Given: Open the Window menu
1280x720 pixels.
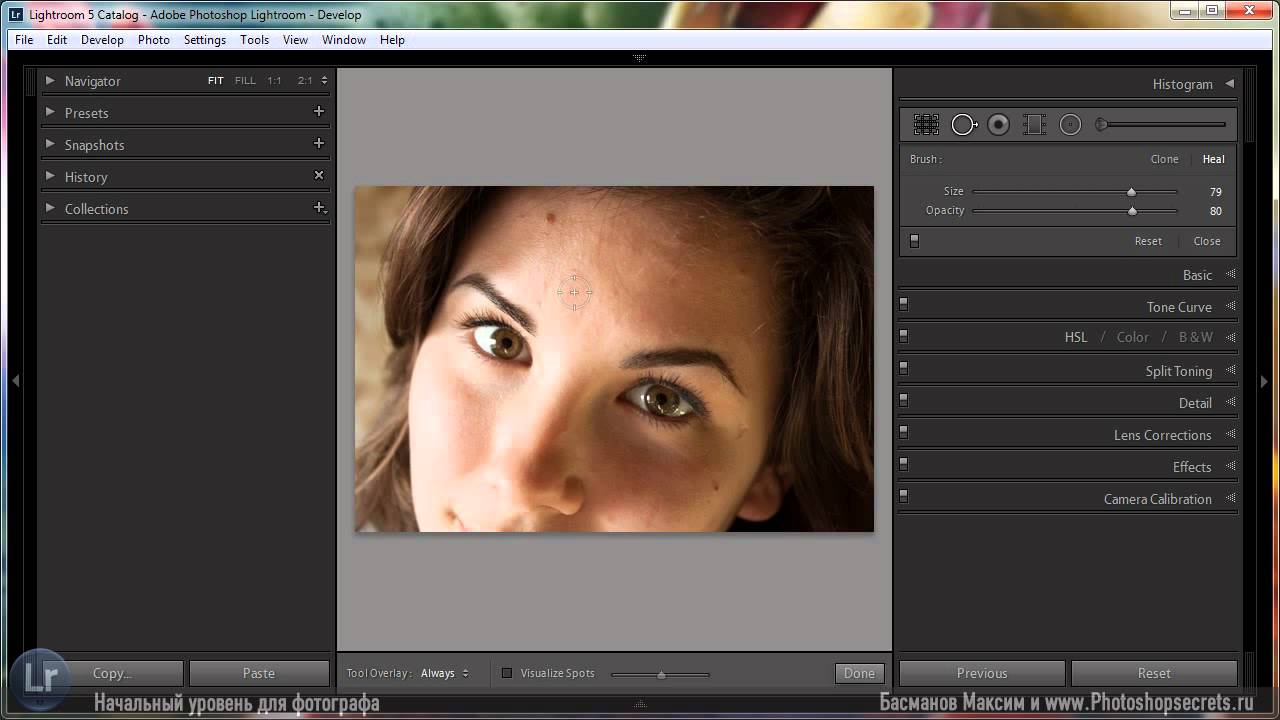Looking at the screenshot, I should [343, 40].
